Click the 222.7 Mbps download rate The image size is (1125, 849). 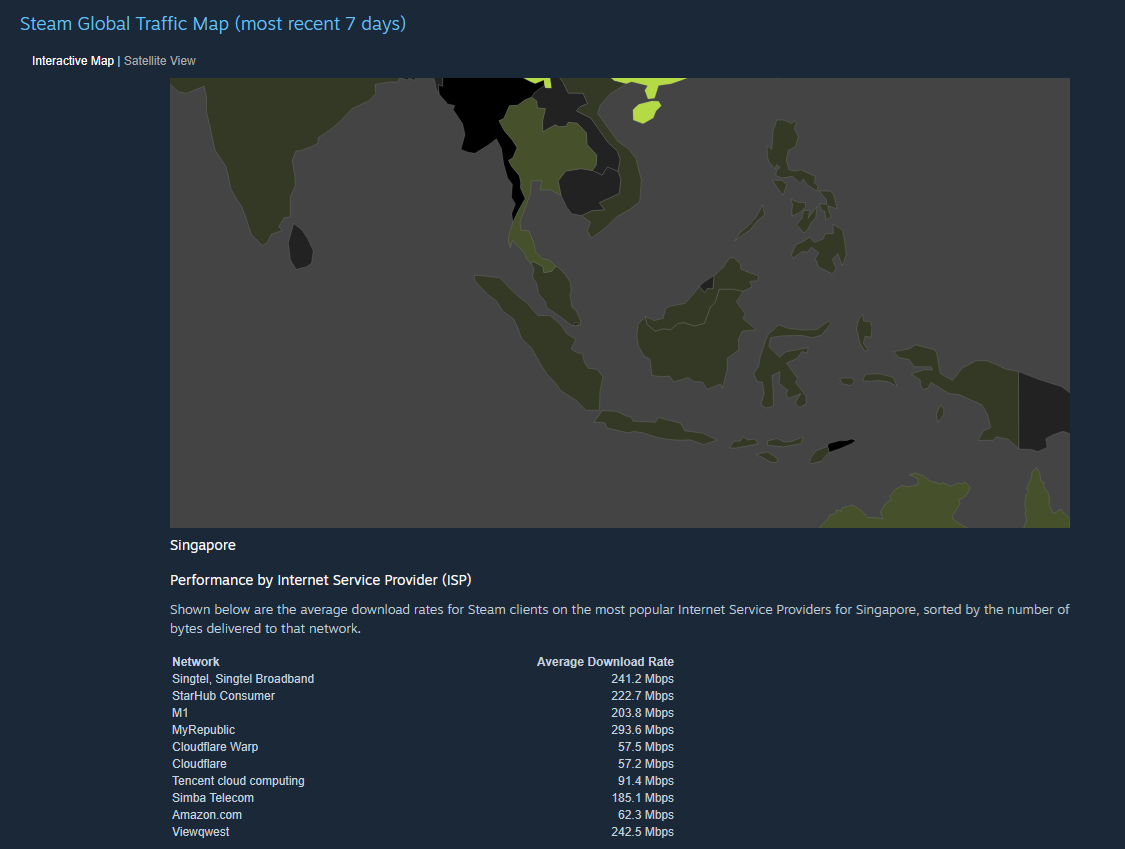pyautogui.click(x=643, y=696)
